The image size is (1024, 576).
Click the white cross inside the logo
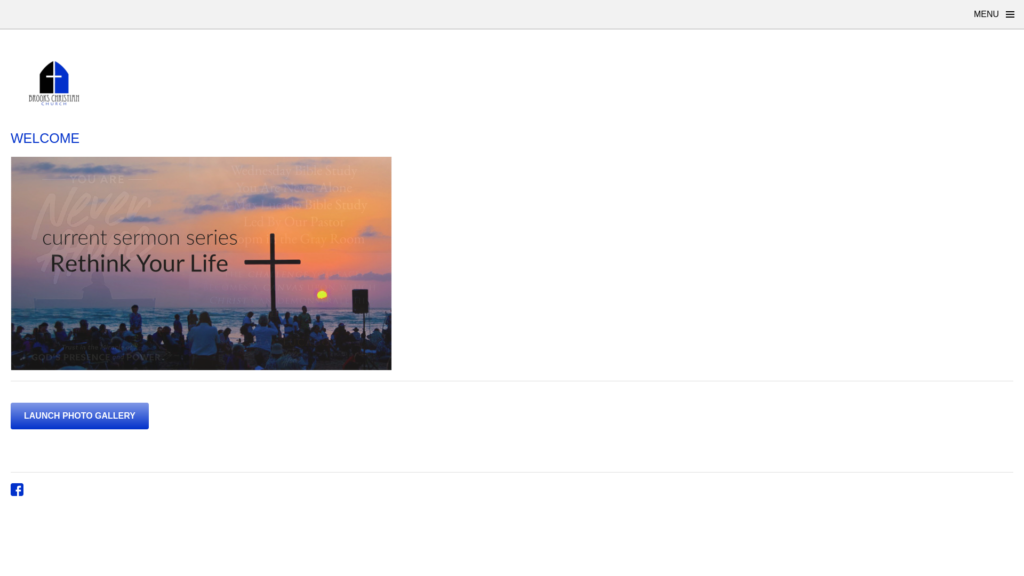54,77
